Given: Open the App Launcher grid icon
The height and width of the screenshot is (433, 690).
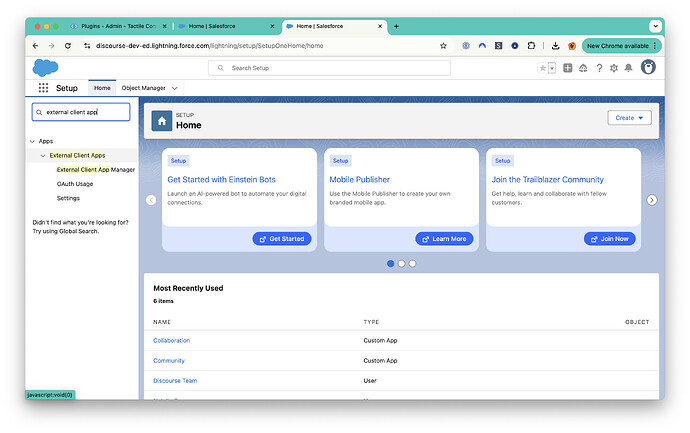Looking at the screenshot, I should [43, 88].
